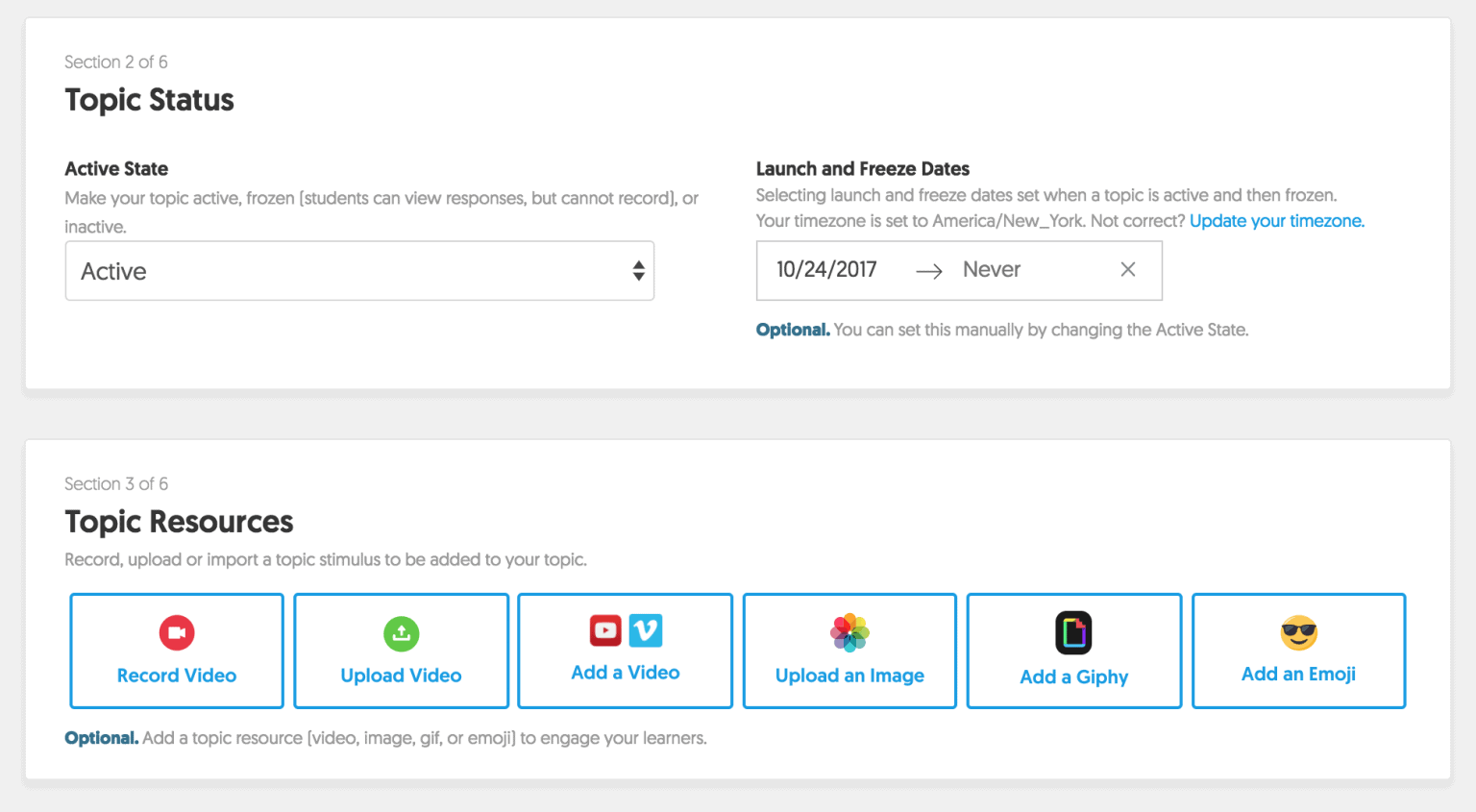Pick the Add an Emoji label
1476x812 pixels.
[x=1298, y=674]
